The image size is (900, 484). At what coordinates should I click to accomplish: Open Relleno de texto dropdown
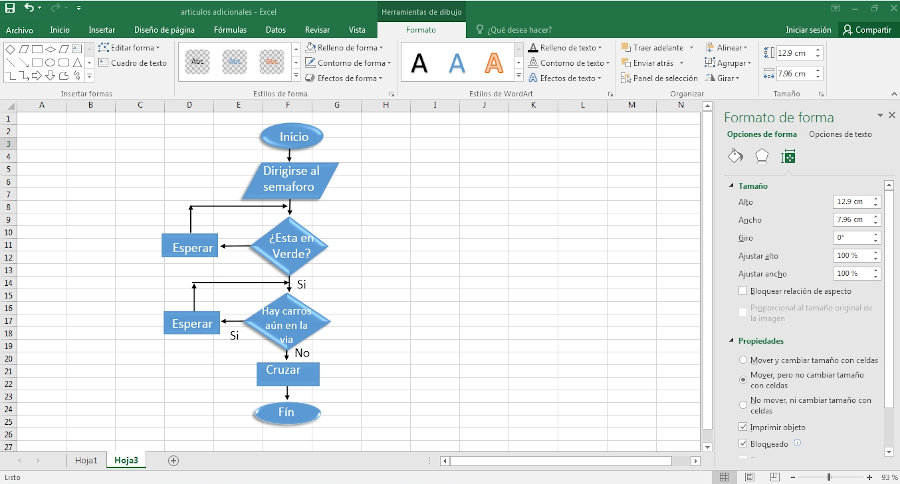coord(565,48)
